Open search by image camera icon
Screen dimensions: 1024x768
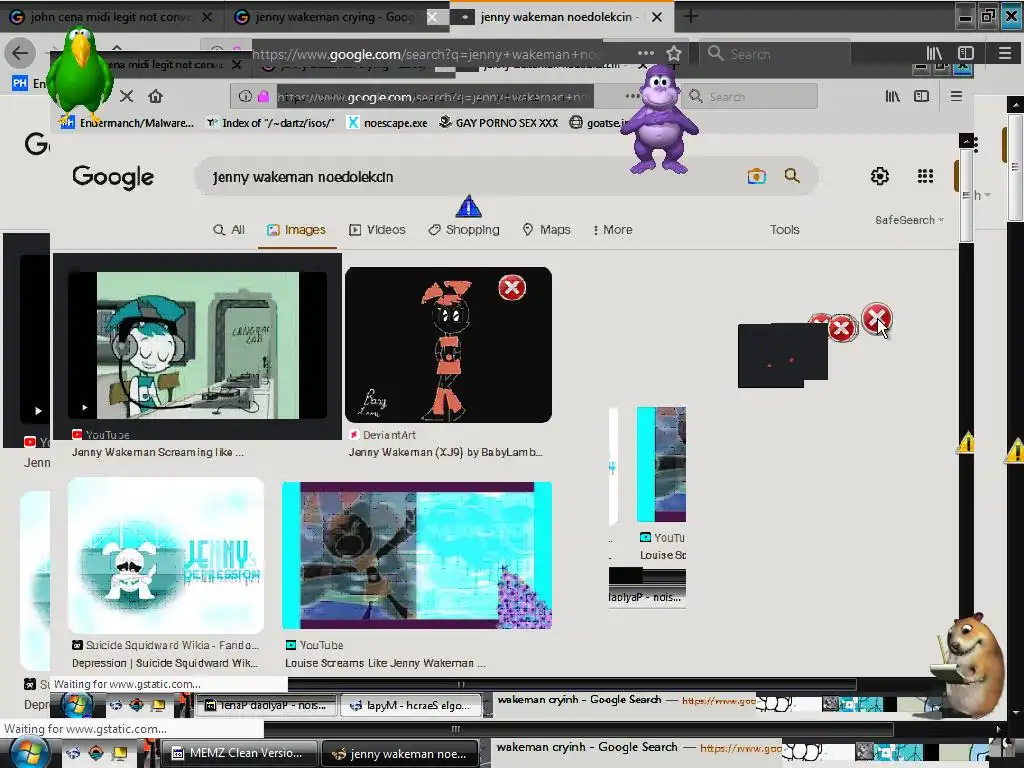pos(756,176)
